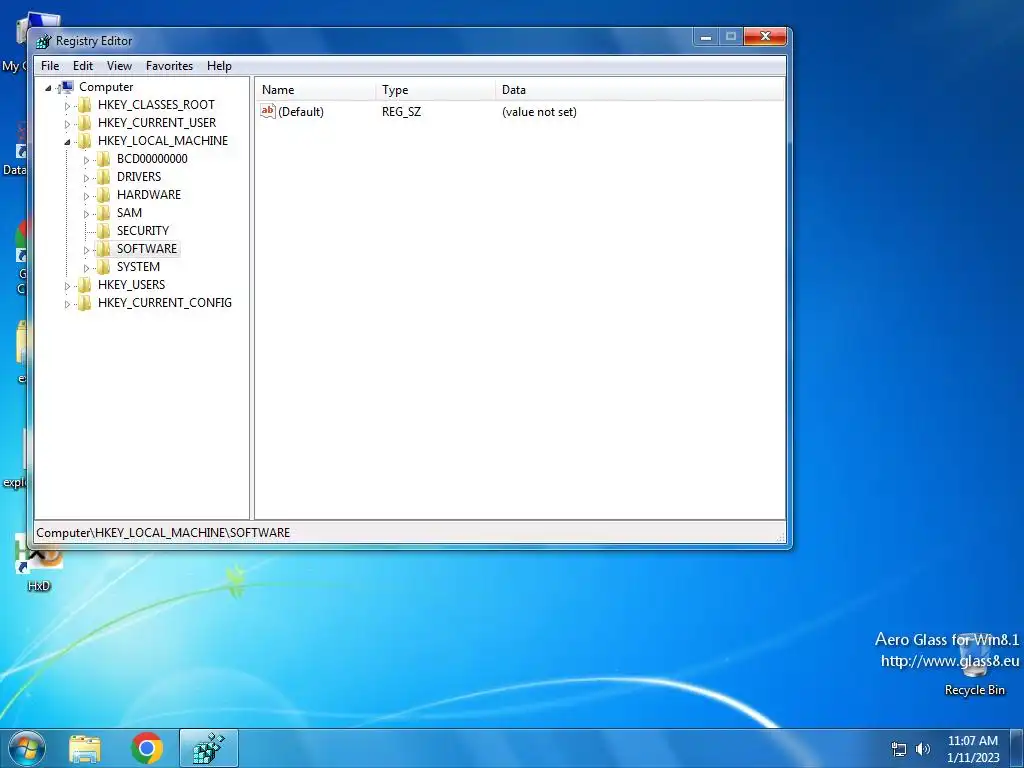This screenshot has height=768, width=1024.
Task: Click the REG_SZ type cell
Action: (x=402, y=112)
